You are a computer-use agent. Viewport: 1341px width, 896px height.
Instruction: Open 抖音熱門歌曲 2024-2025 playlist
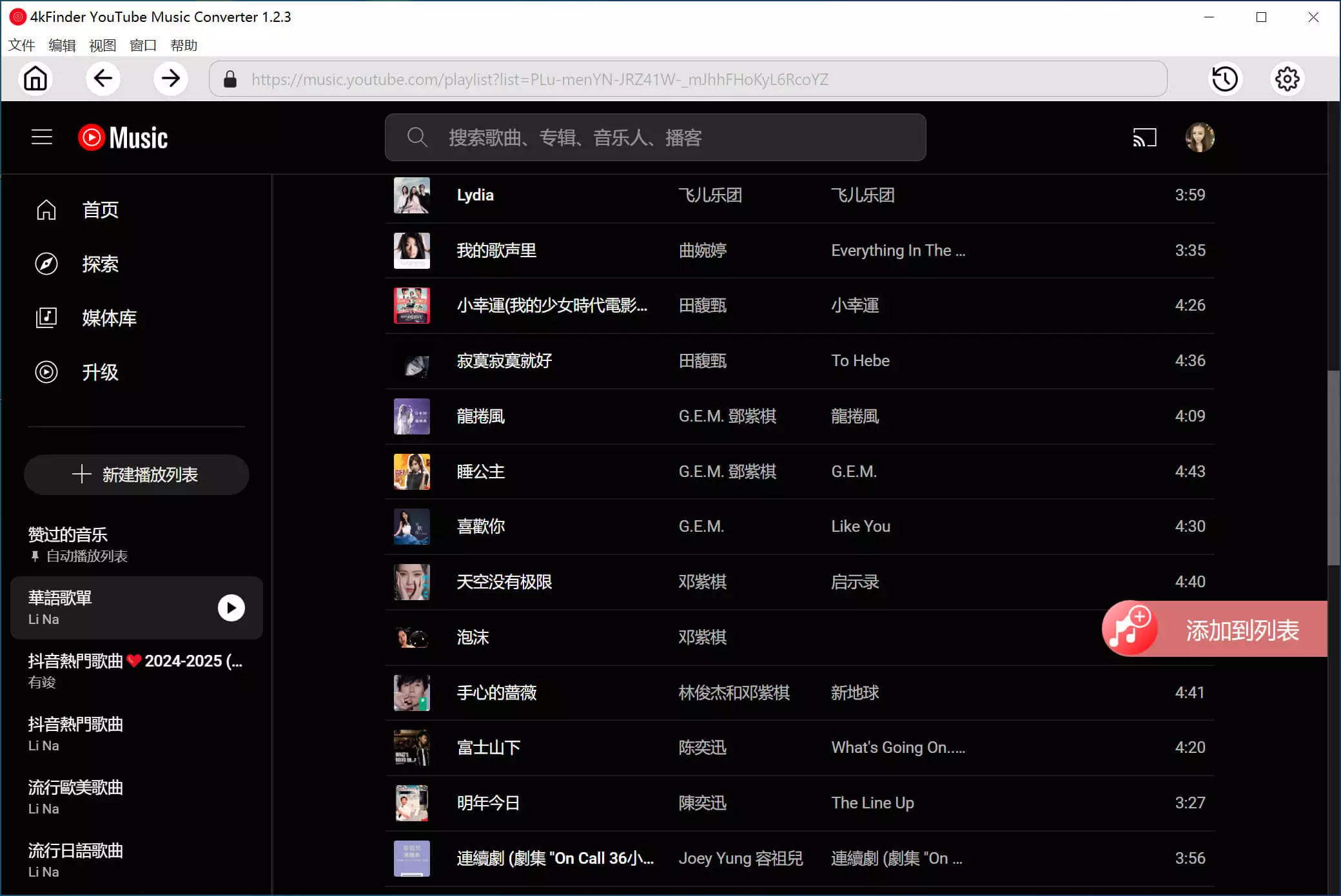136,670
